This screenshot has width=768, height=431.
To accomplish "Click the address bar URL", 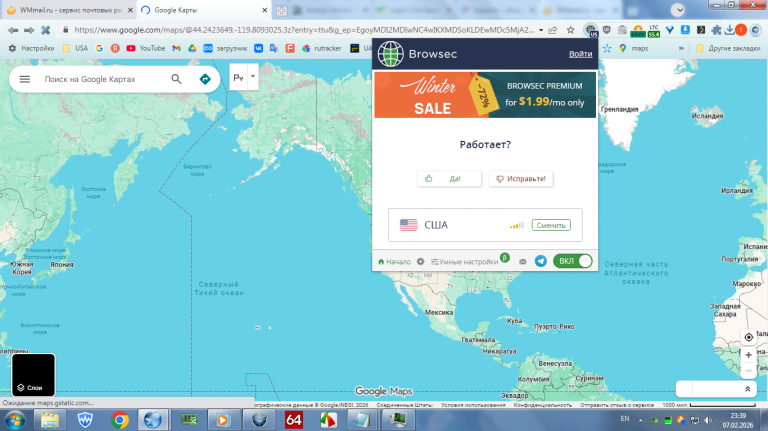I will pyautogui.click(x=304, y=30).
